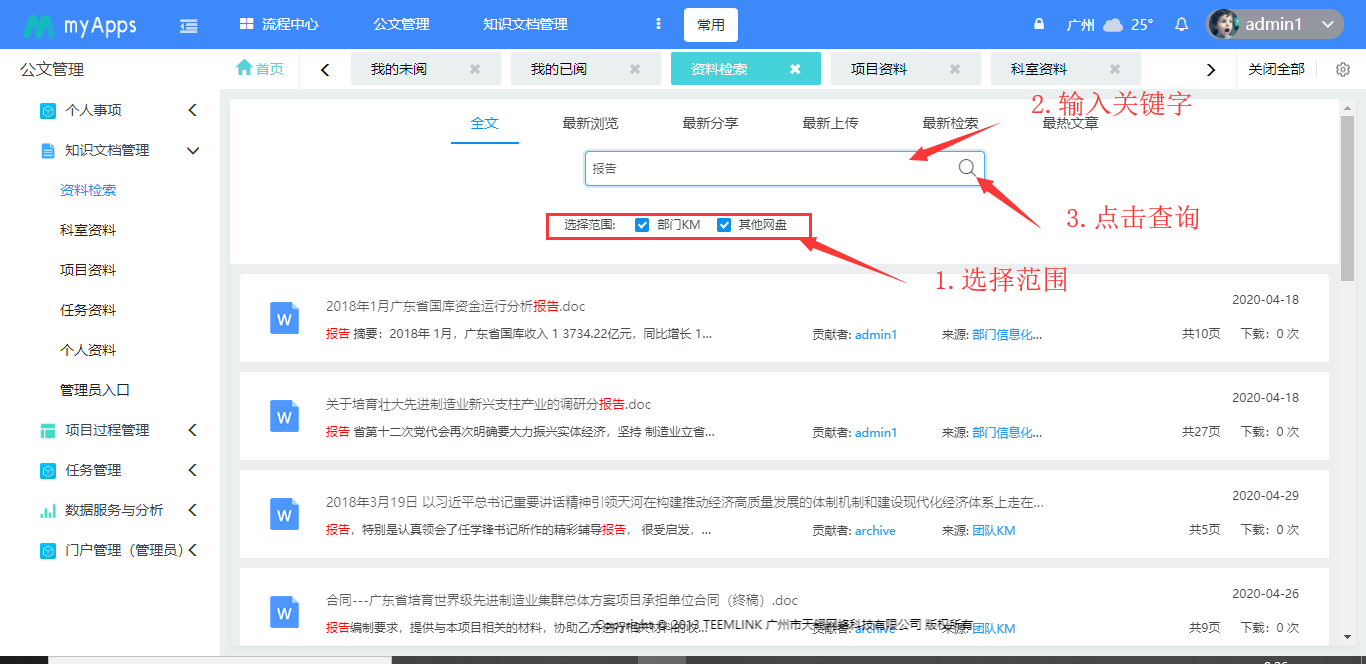Click the Word icon of first result
Viewport: 1366px width, 664px height.
point(285,319)
